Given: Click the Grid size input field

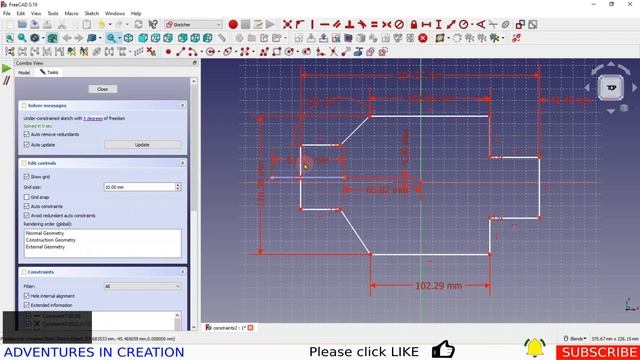Looking at the screenshot, I should (x=139, y=187).
